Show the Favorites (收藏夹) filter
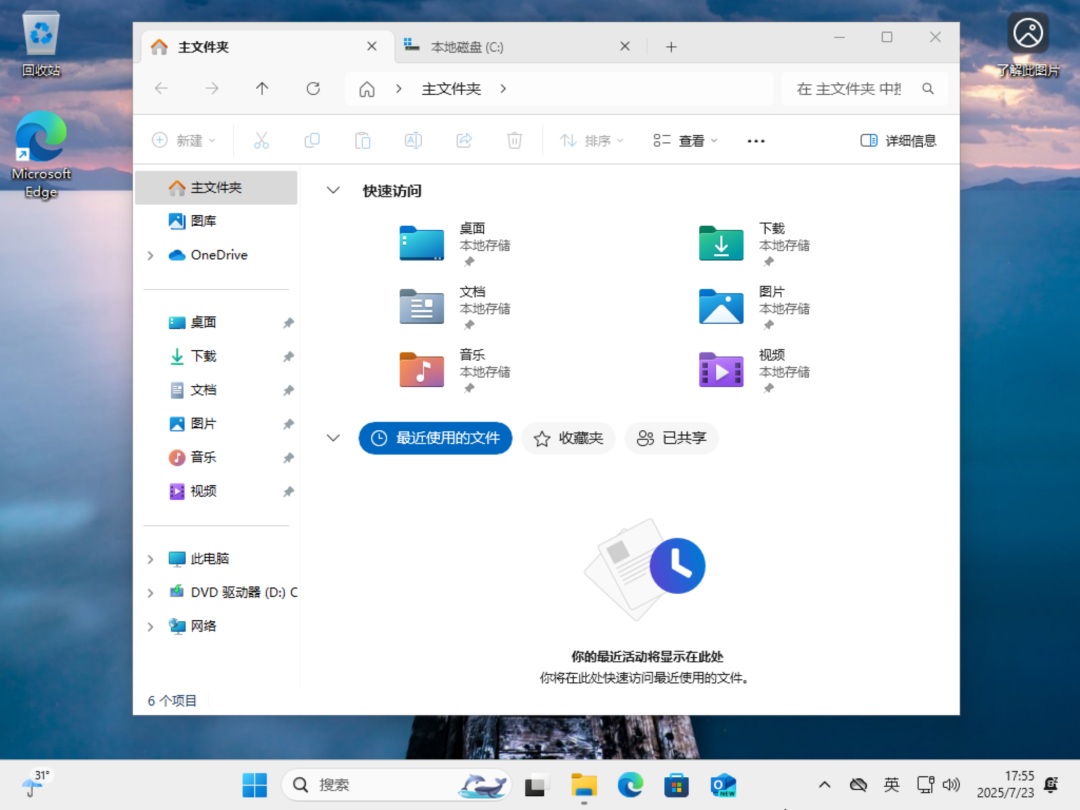Image resolution: width=1080 pixels, height=810 pixels. [568, 438]
